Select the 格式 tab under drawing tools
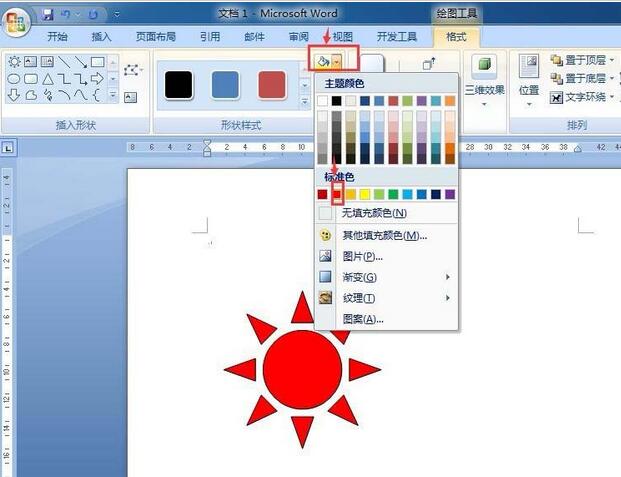621x477 pixels. (x=456, y=37)
